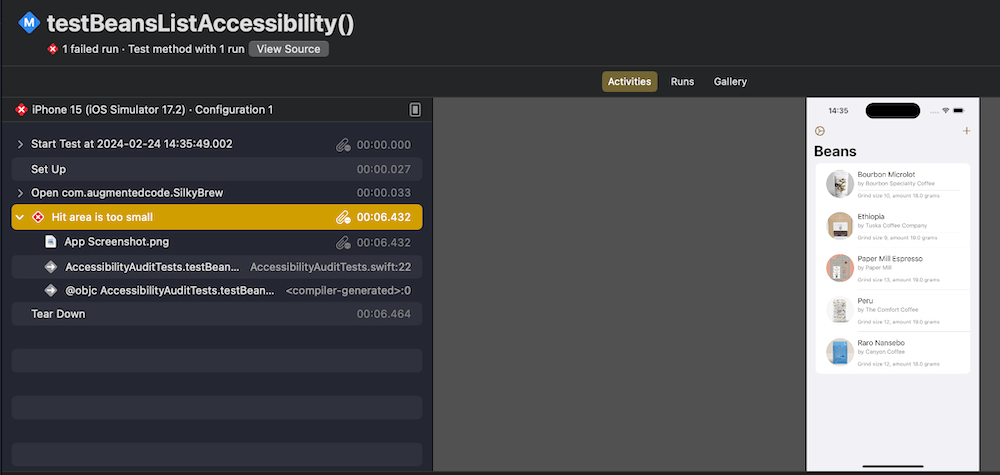Click the paperclip on the highlighted failure row
Image resolution: width=1000 pixels, height=475 pixels.
[342, 217]
